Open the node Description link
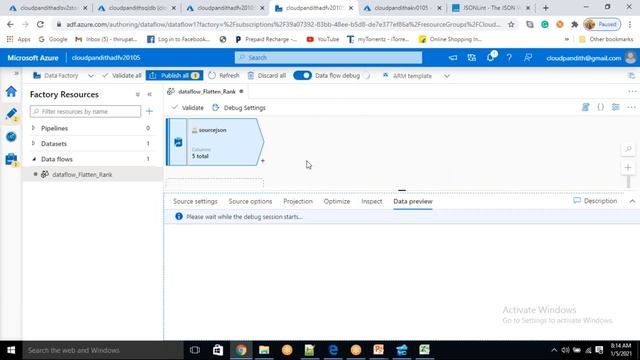Screen dimensions: 640x360 (x=595, y=201)
